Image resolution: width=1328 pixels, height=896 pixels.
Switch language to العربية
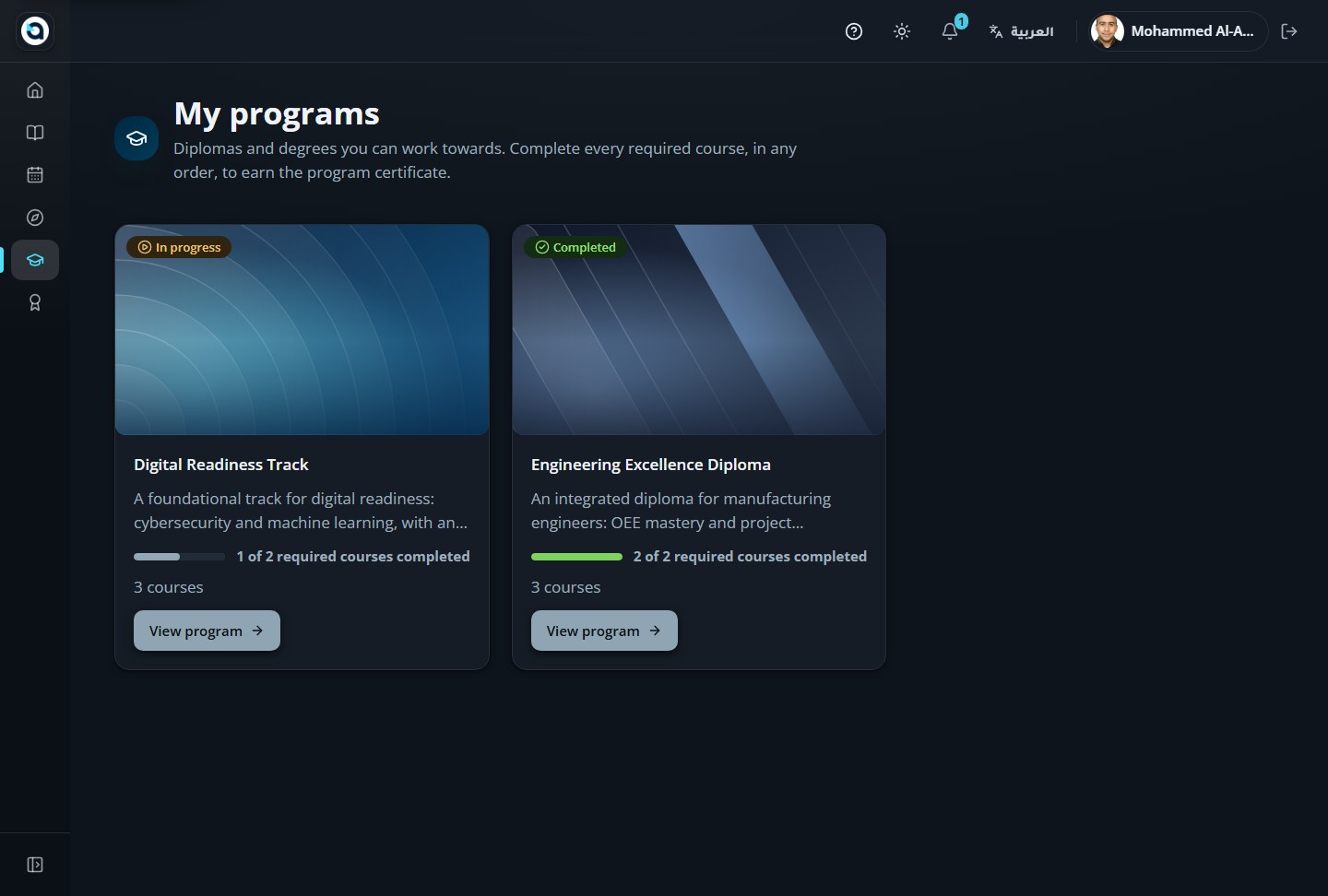1022,31
